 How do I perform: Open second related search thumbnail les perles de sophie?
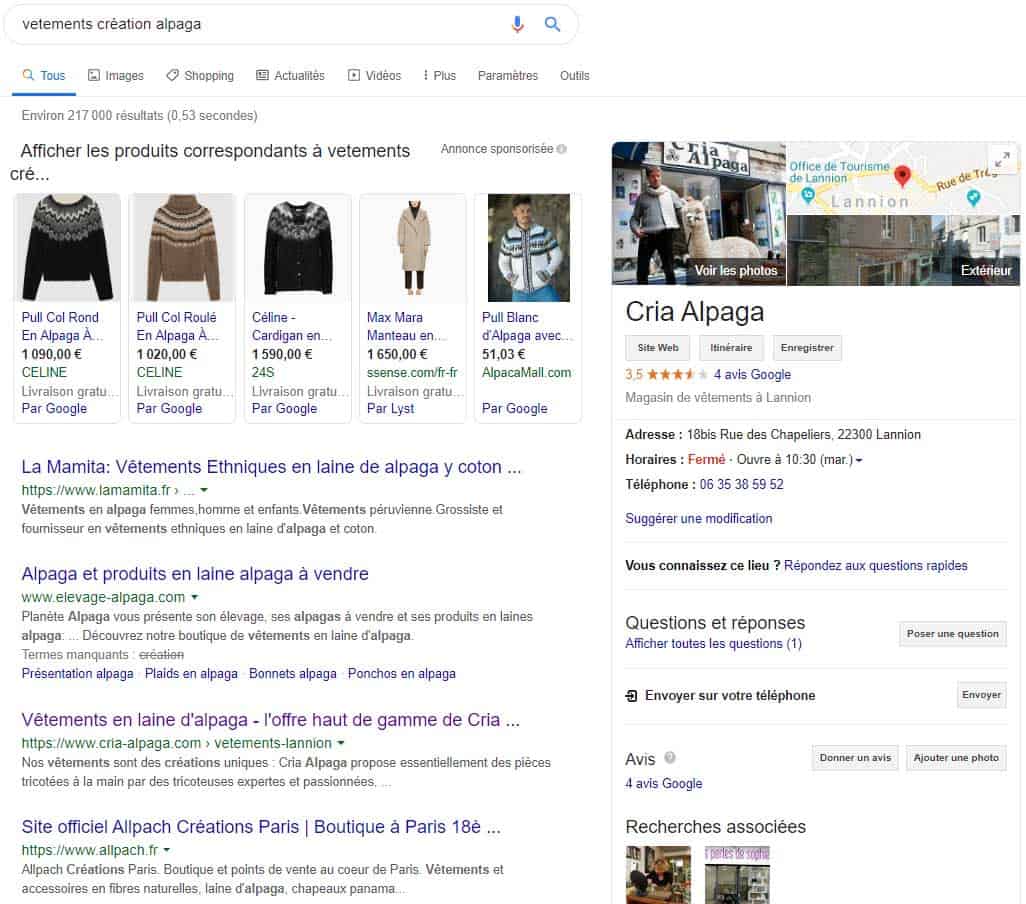pos(737,875)
